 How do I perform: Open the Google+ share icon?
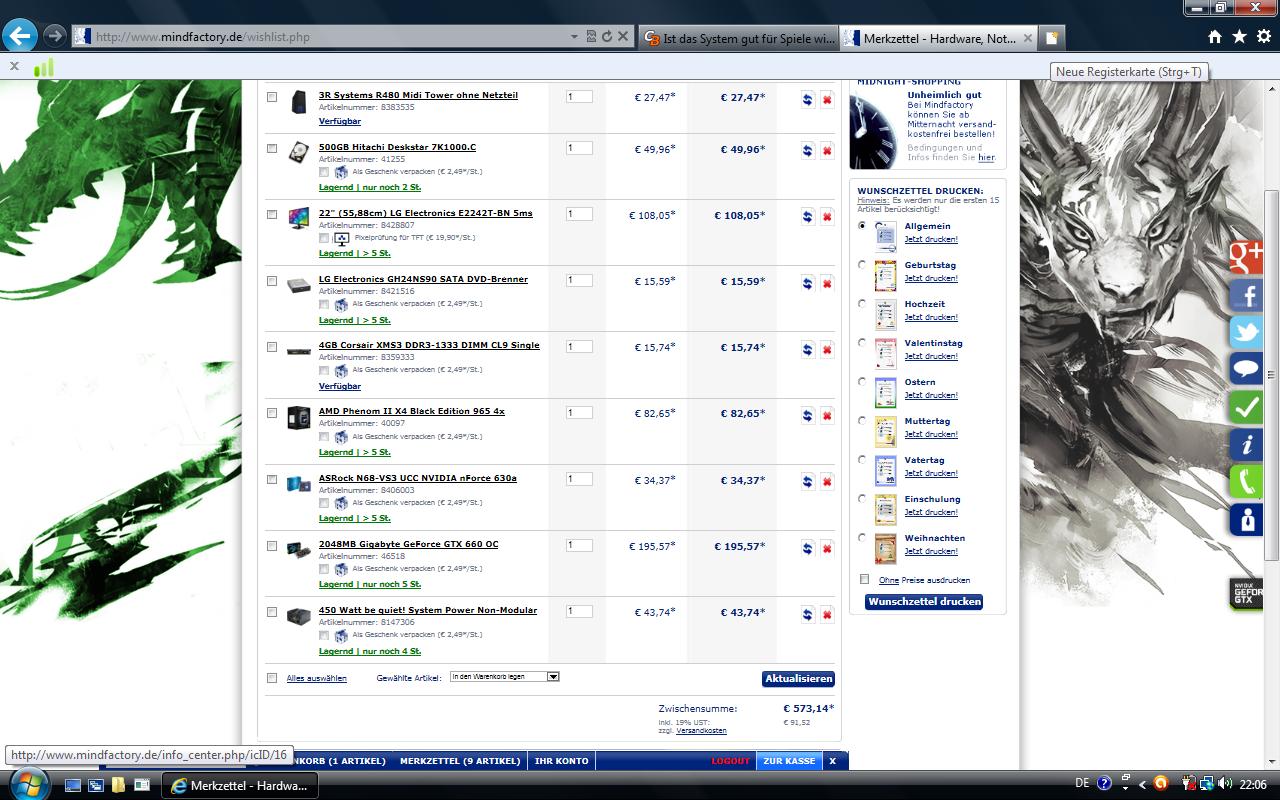coord(1246,257)
